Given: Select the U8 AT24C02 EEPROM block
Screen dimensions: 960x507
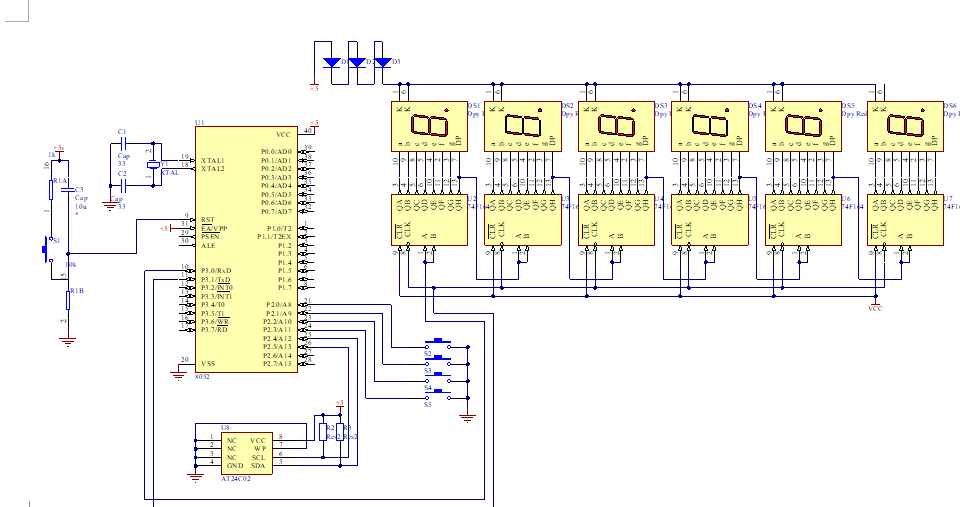Looking at the screenshot, I should 247,453.
